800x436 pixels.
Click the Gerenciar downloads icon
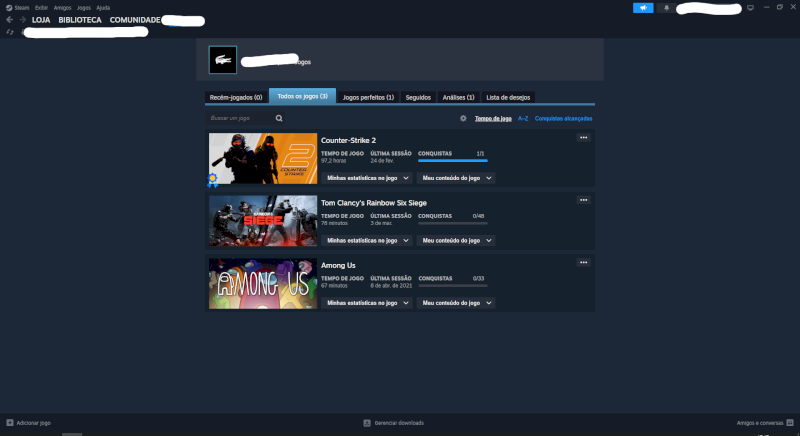367,423
